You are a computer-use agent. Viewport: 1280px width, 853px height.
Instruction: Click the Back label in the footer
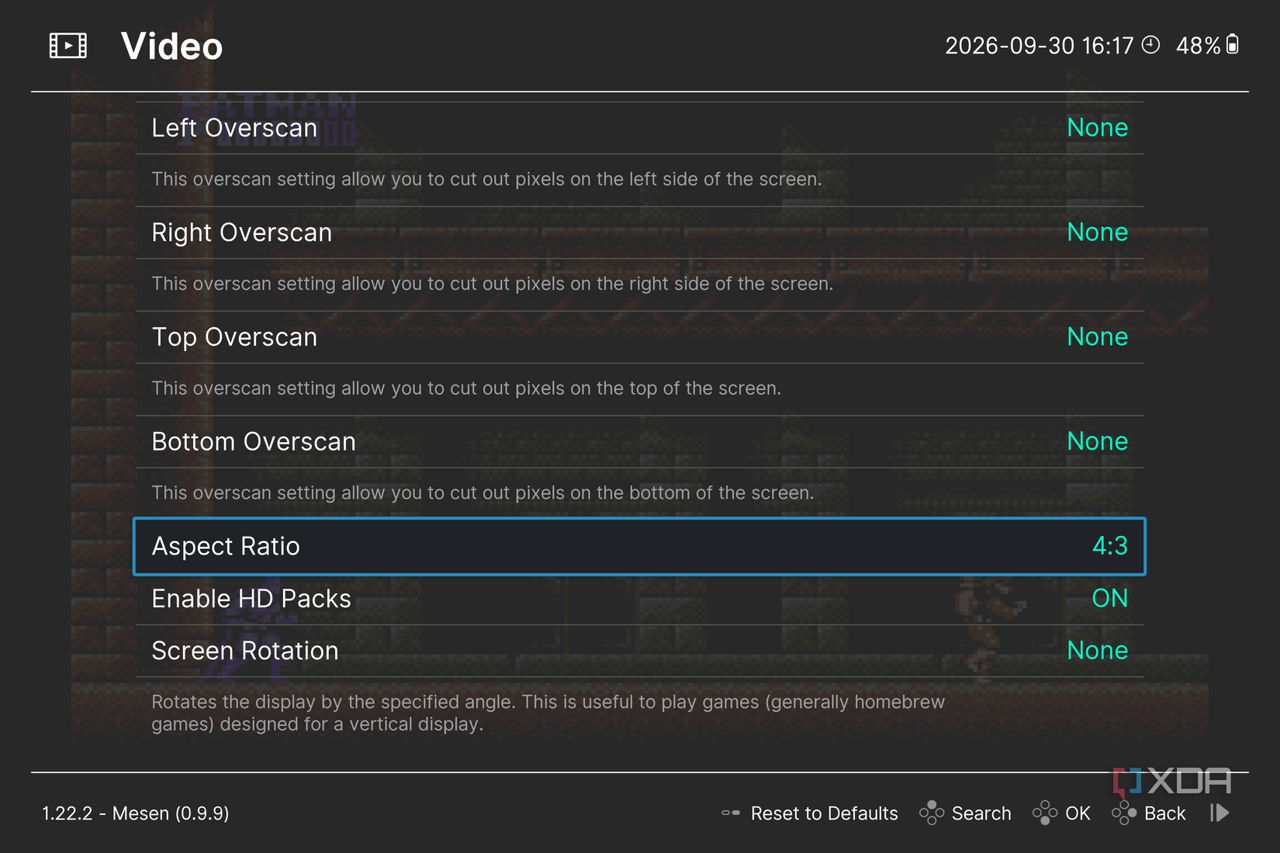point(1165,813)
